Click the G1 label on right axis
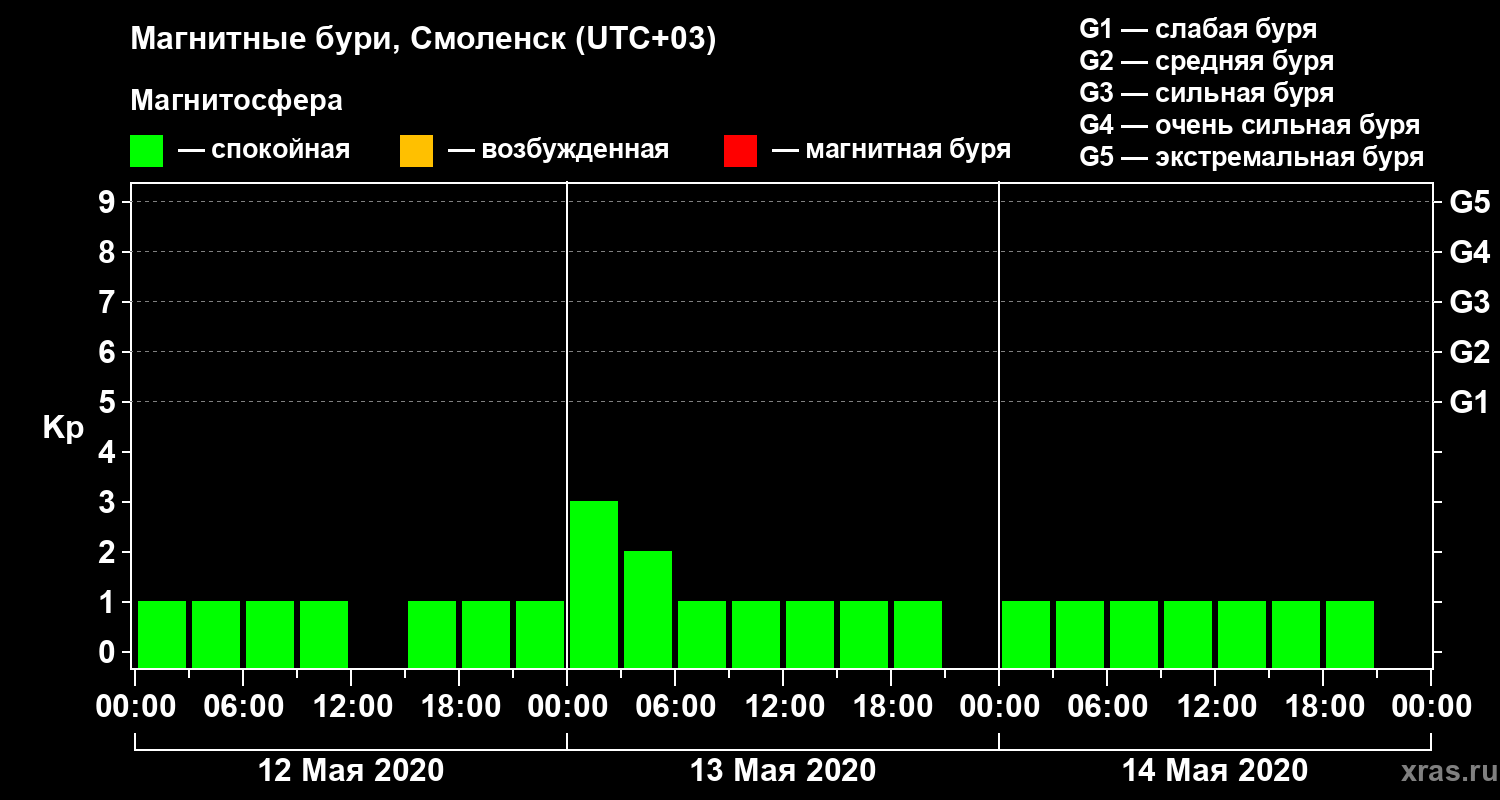 (x=1470, y=403)
